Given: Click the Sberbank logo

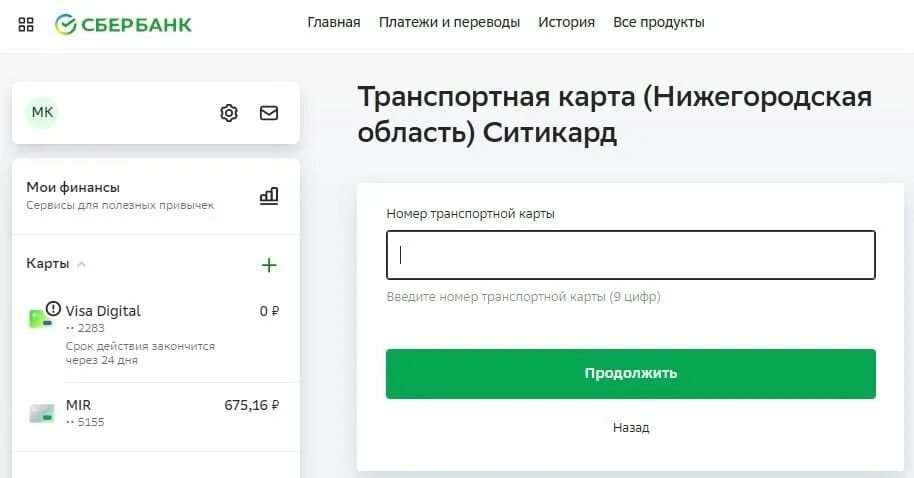Looking at the screenshot, I should coord(123,24).
